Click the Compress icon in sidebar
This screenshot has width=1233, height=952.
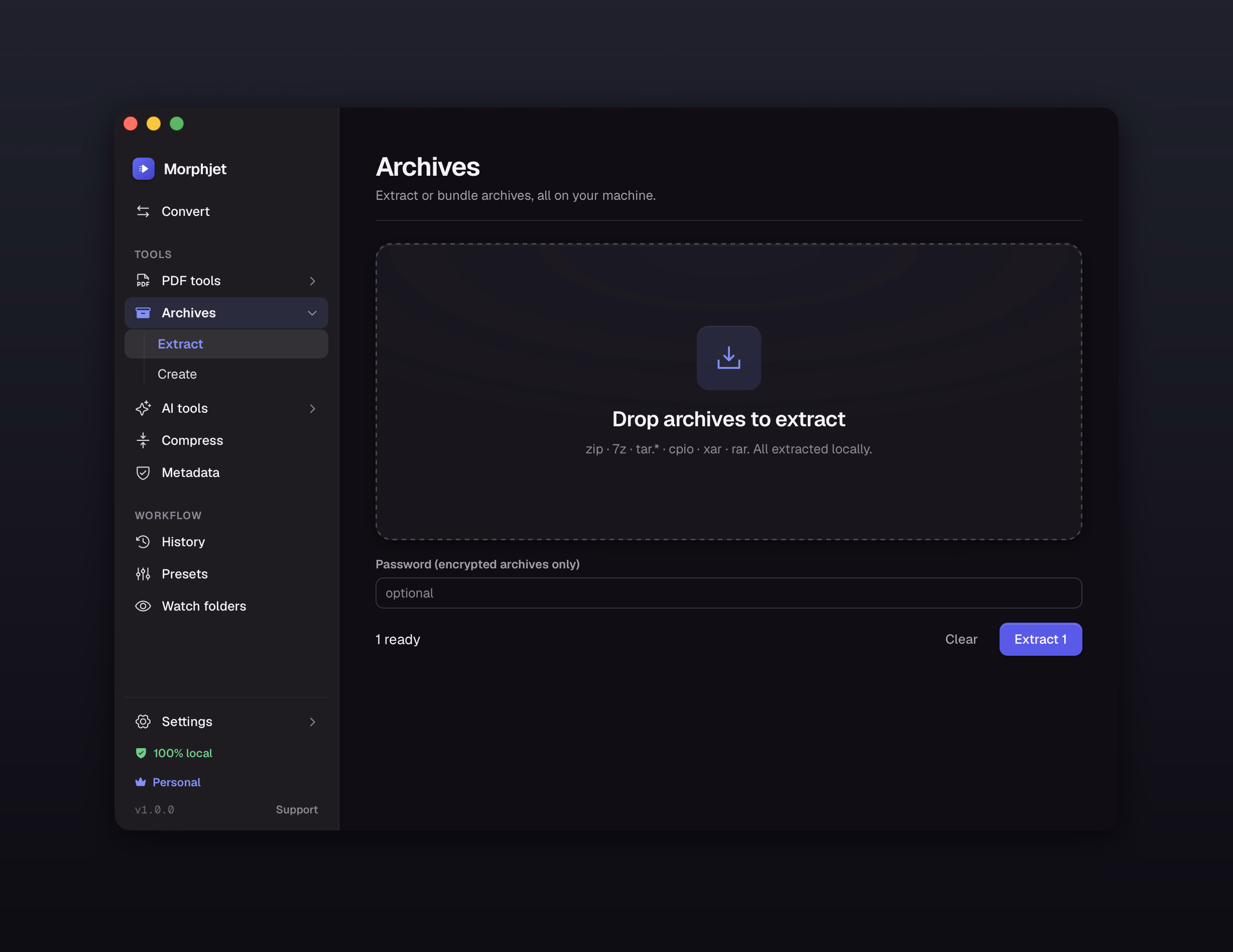(x=143, y=440)
